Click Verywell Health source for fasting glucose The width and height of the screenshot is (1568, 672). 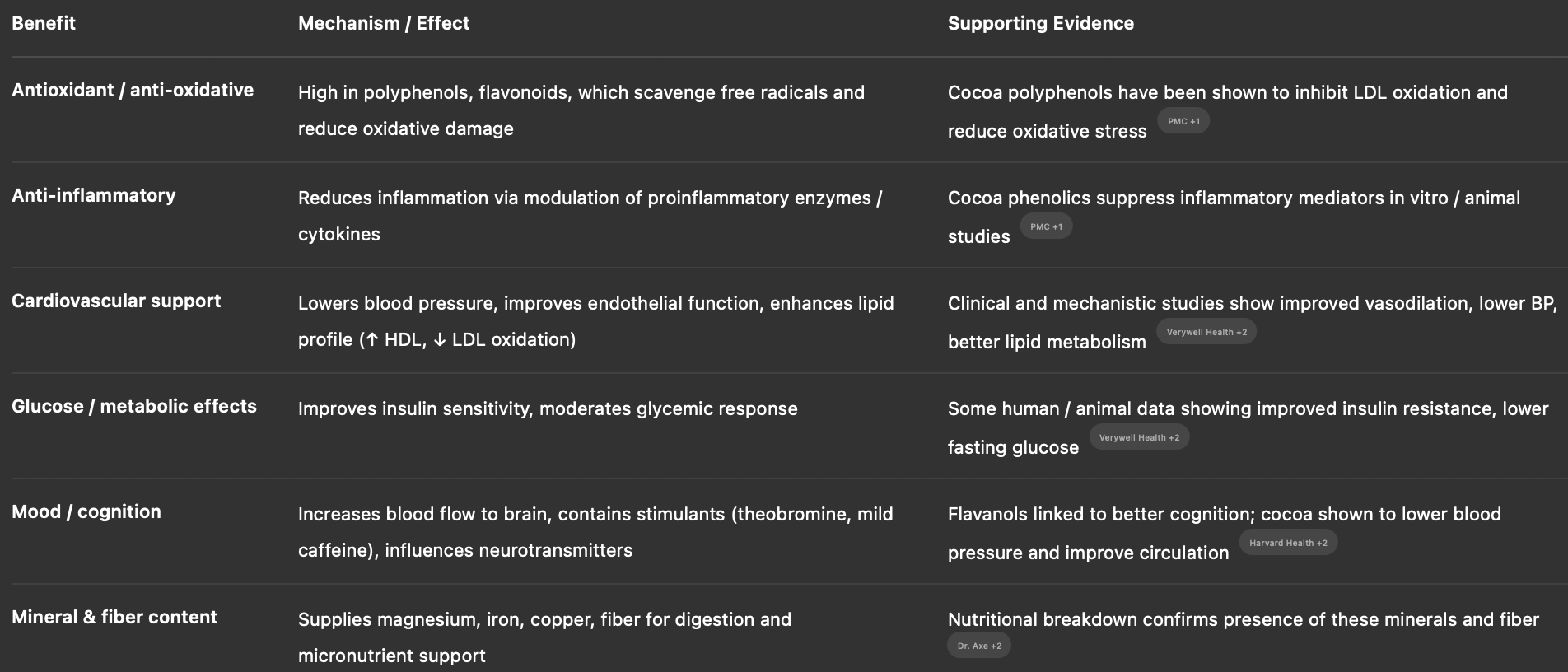coord(1139,437)
